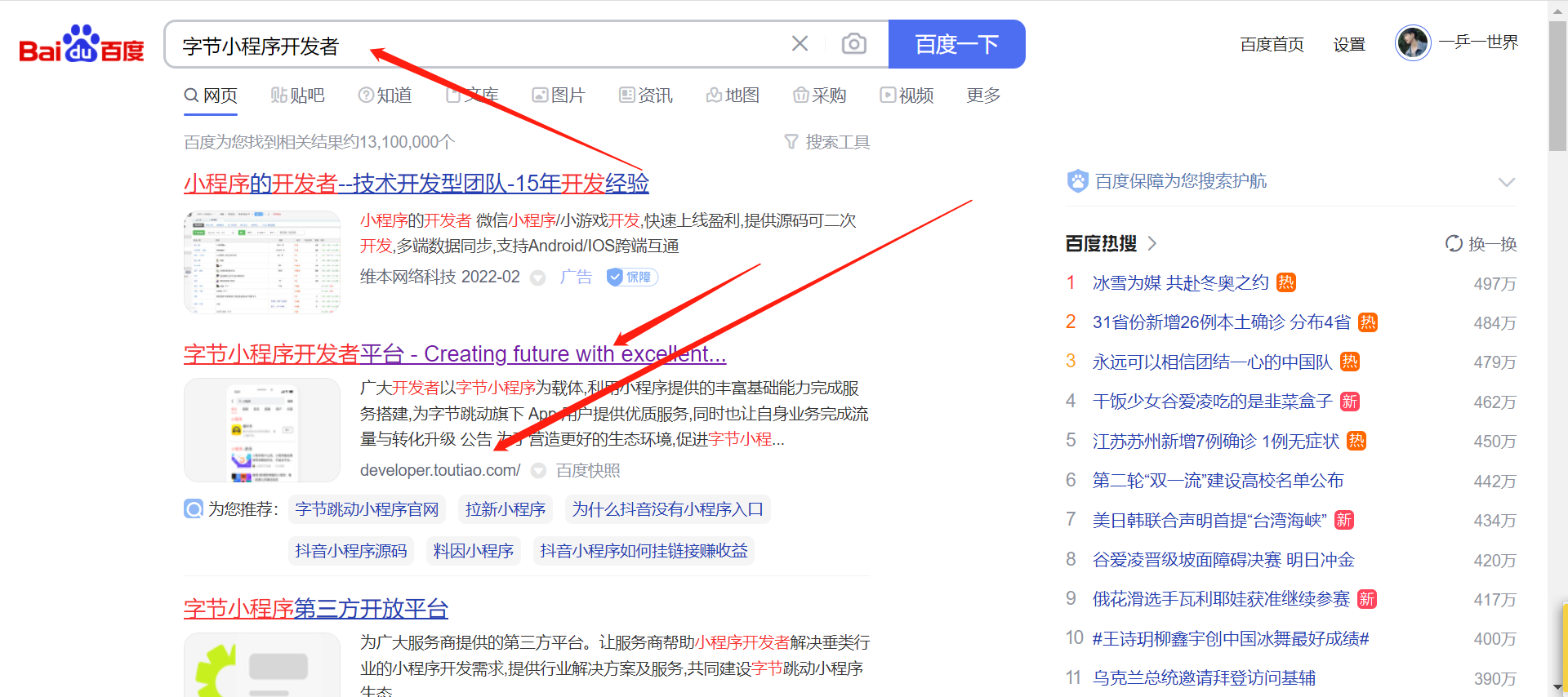Open 设置 in the header

tap(1349, 44)
